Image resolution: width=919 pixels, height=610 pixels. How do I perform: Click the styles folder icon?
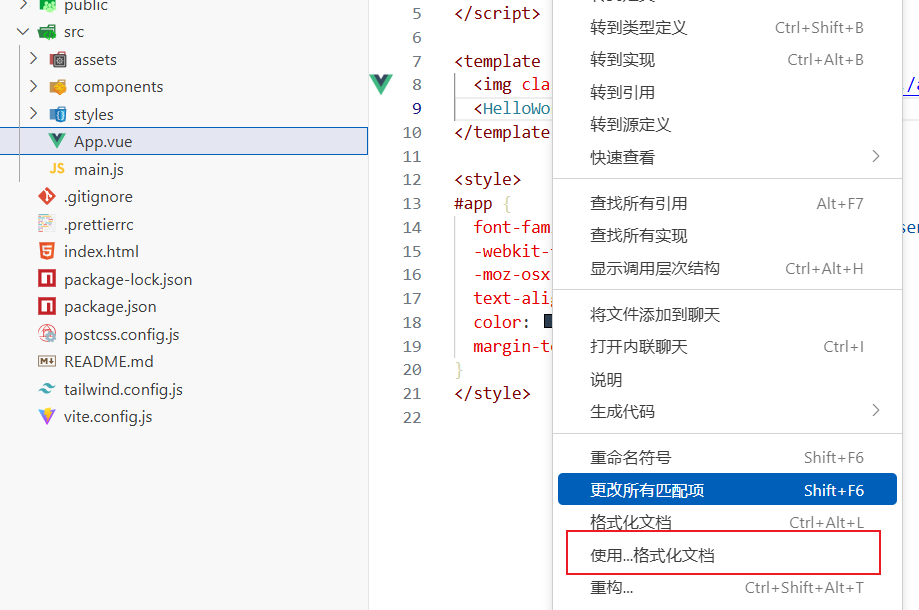click(58, 114)
